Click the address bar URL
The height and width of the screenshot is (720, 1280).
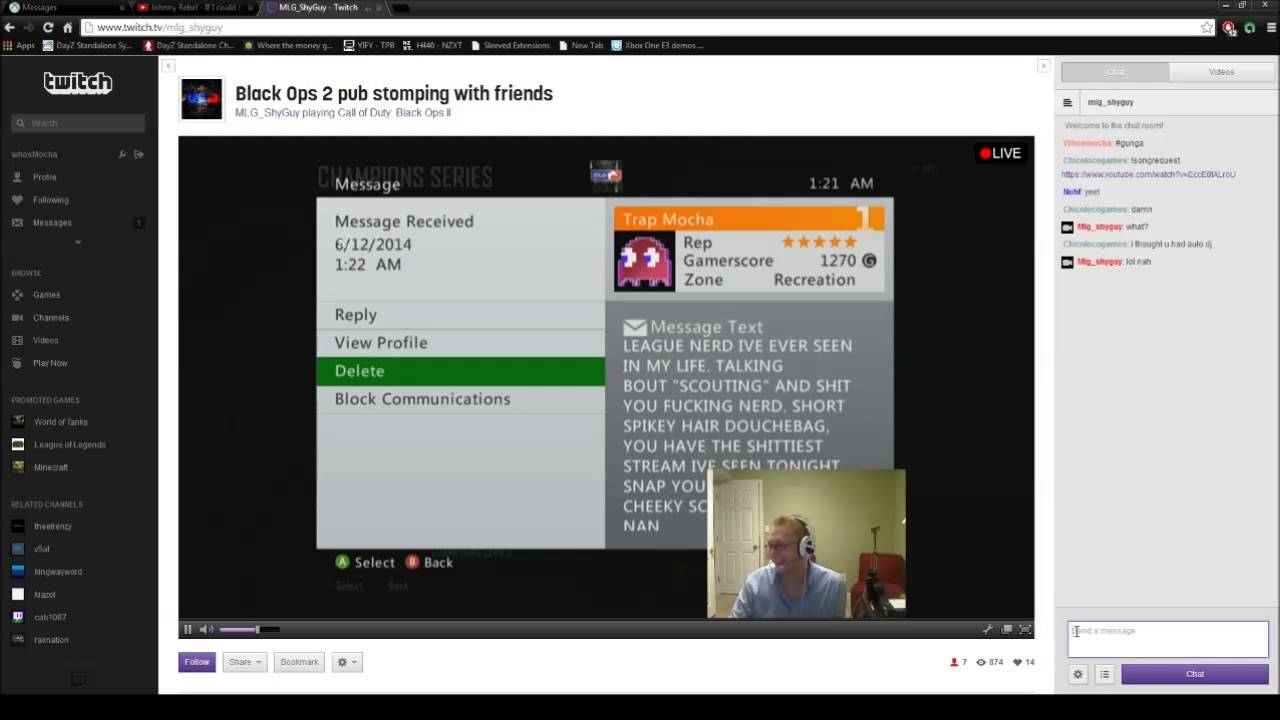(160, 28)
